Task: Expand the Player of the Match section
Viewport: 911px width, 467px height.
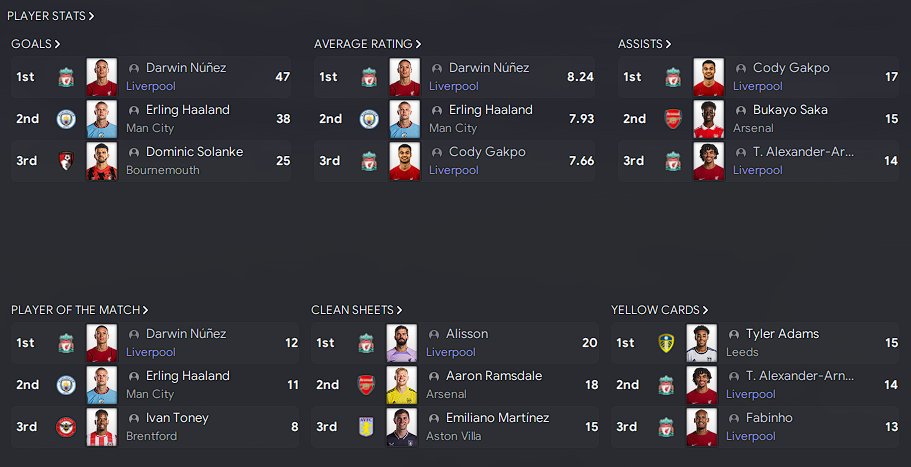Action: [80, 310]
